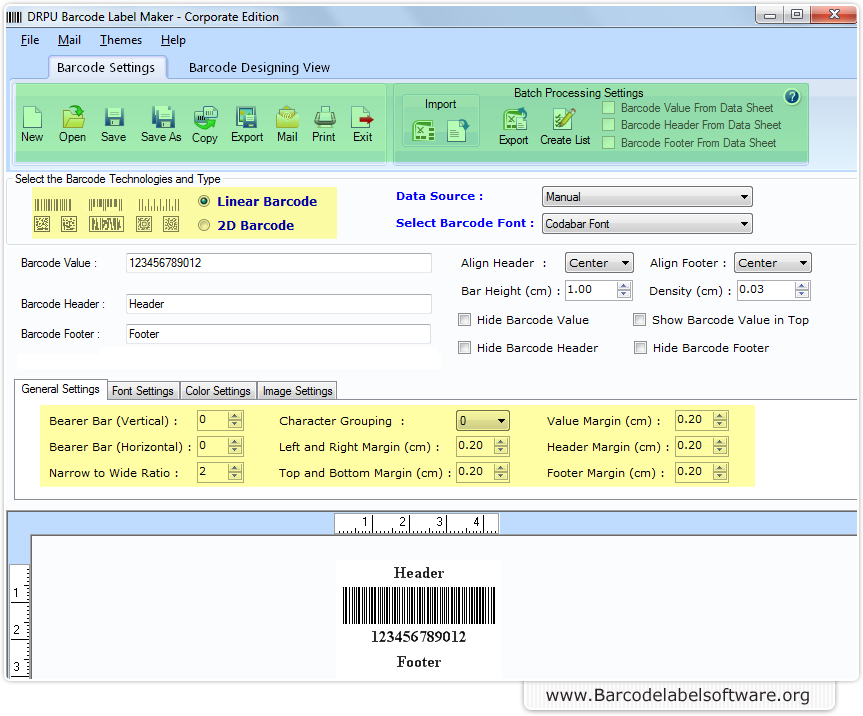Click the Bar Height value field

coord(591,290)
